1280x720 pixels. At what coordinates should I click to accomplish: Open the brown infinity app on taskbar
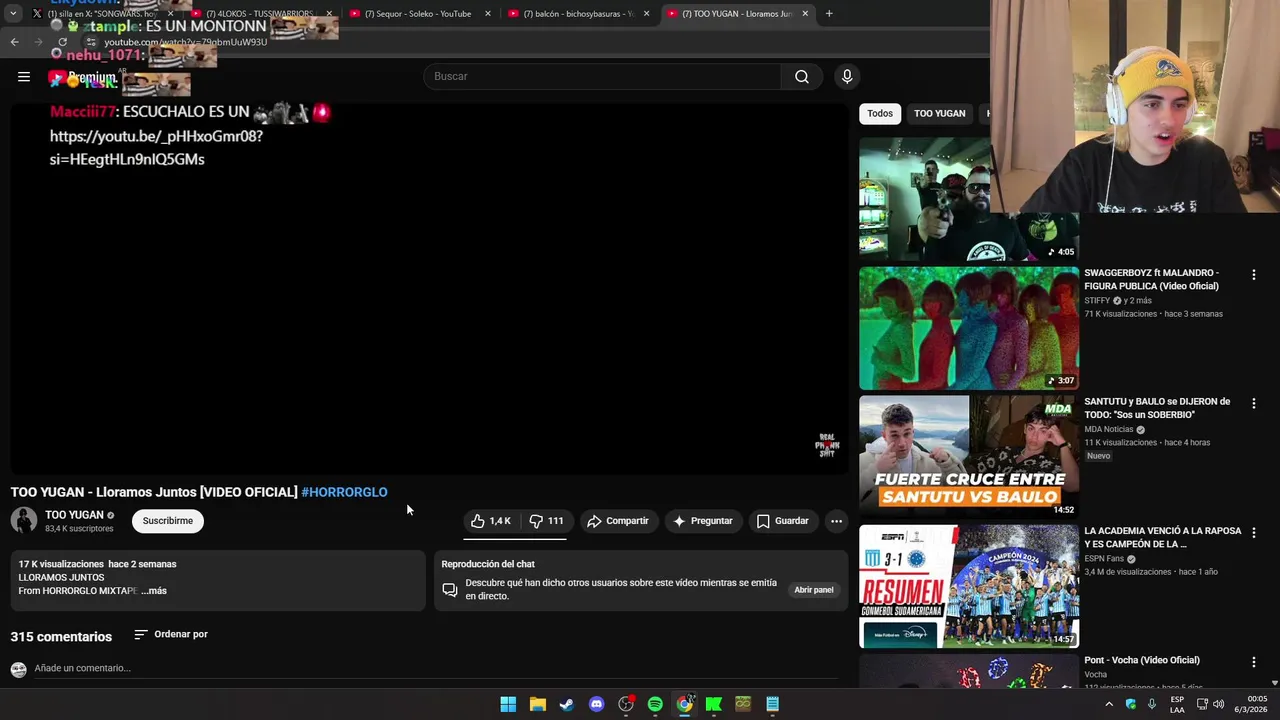[x=743, y=704]
